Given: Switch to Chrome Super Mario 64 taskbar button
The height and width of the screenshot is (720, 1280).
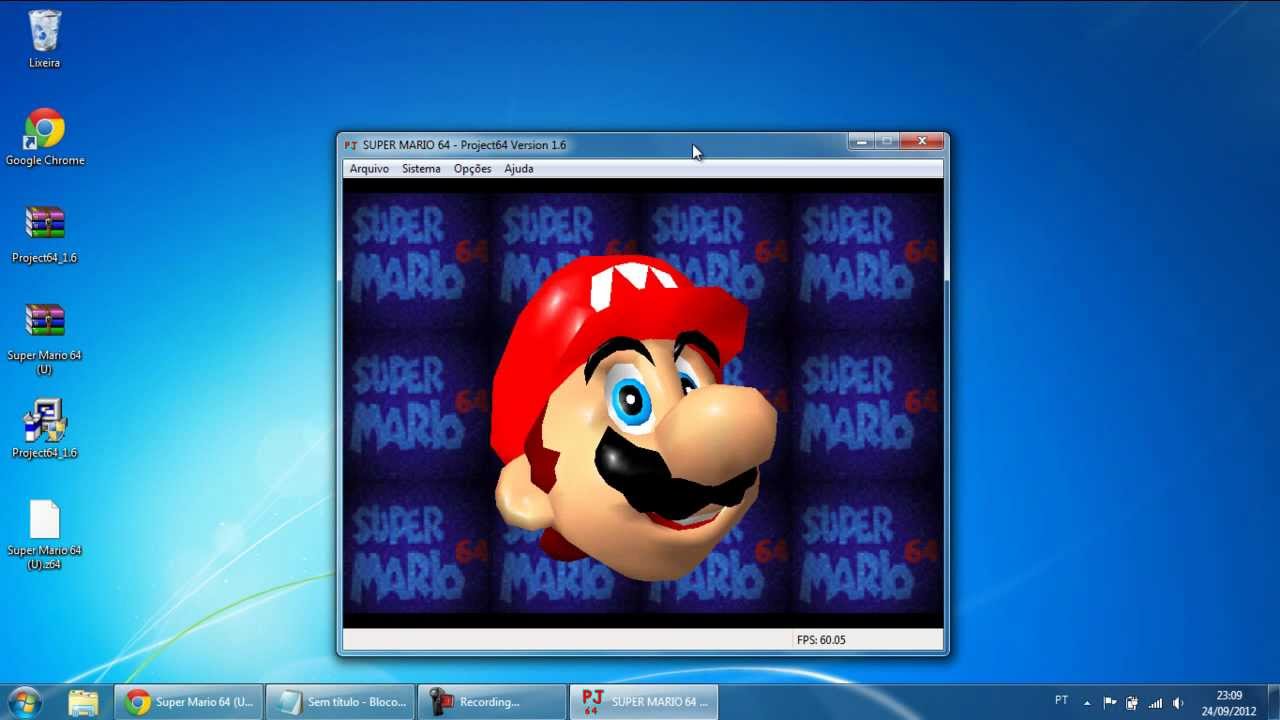Looking at the screenshot, I should tap(189, 702).
